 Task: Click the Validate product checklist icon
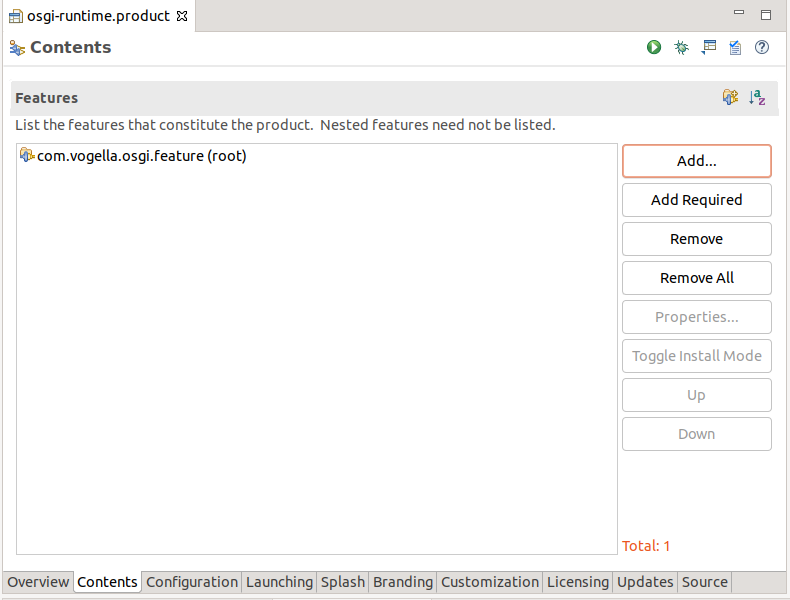click(x=735, y=47)
